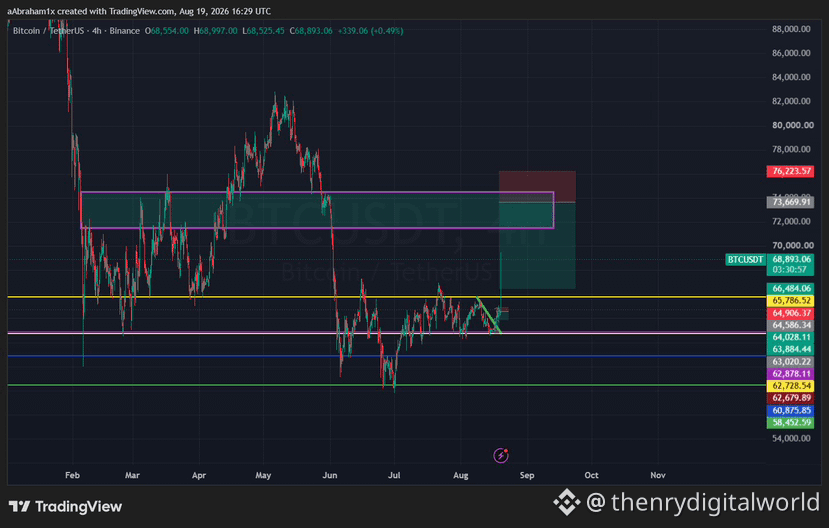
Task: Click the gray 63,020.22 price label
Action: tap(790, 362)
